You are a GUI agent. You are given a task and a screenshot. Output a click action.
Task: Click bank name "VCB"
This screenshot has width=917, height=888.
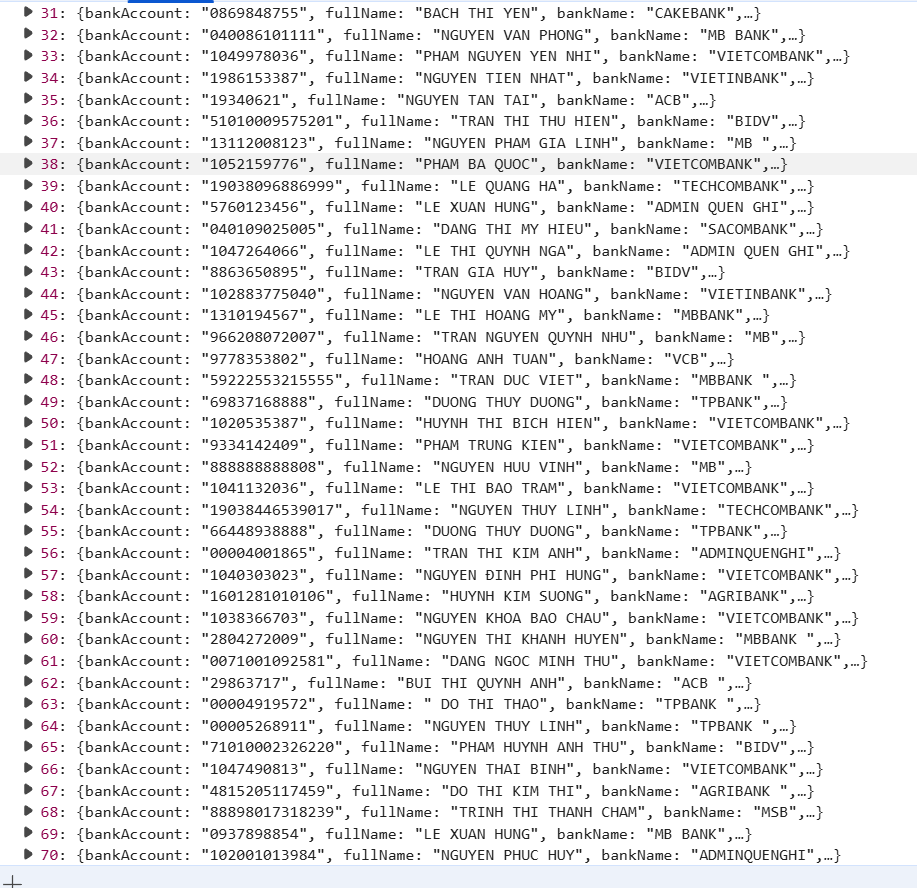(x=685, y=359)
